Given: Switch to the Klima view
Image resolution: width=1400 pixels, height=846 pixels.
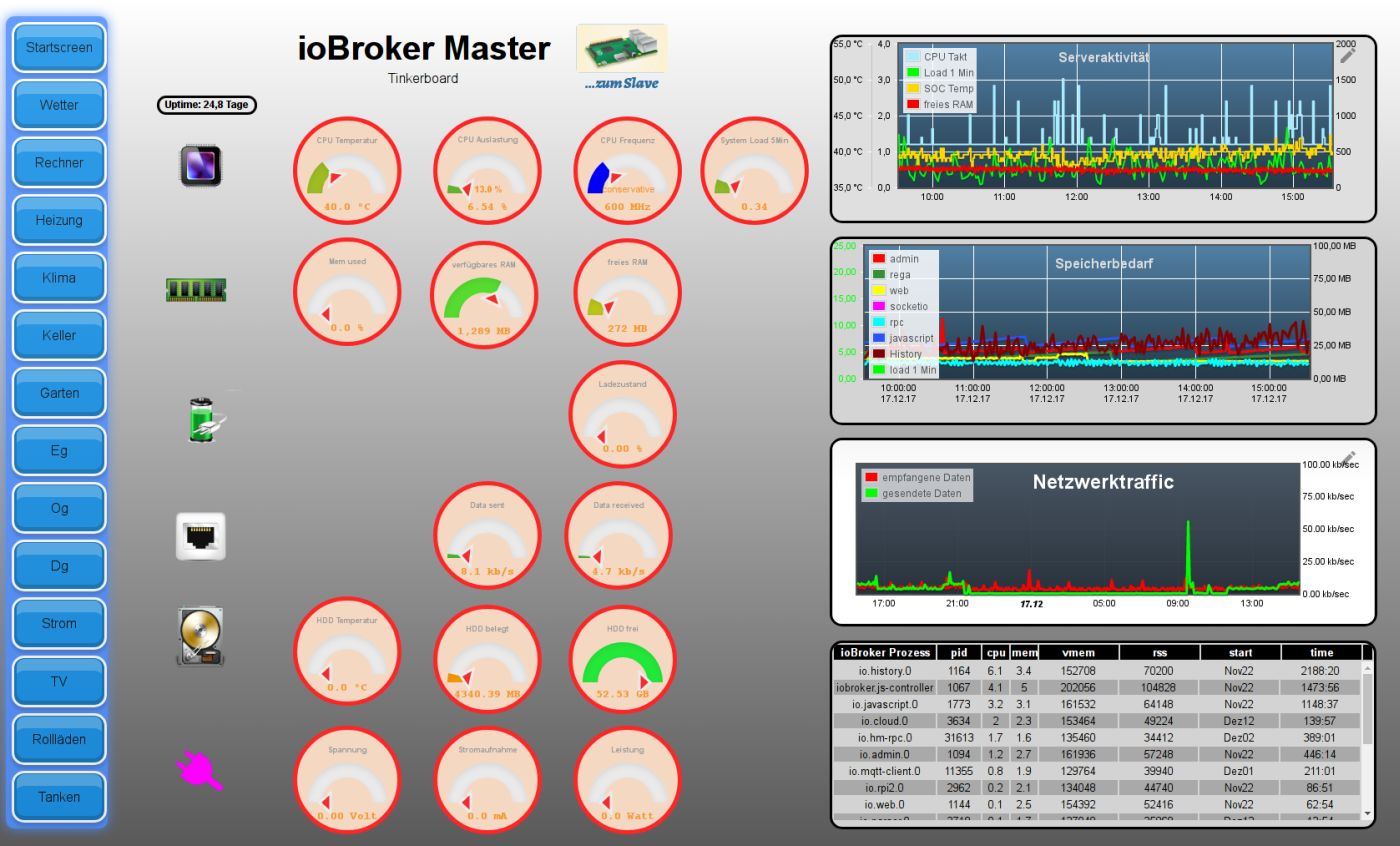Looking at the screenshot, I should (x=59, y=278).
